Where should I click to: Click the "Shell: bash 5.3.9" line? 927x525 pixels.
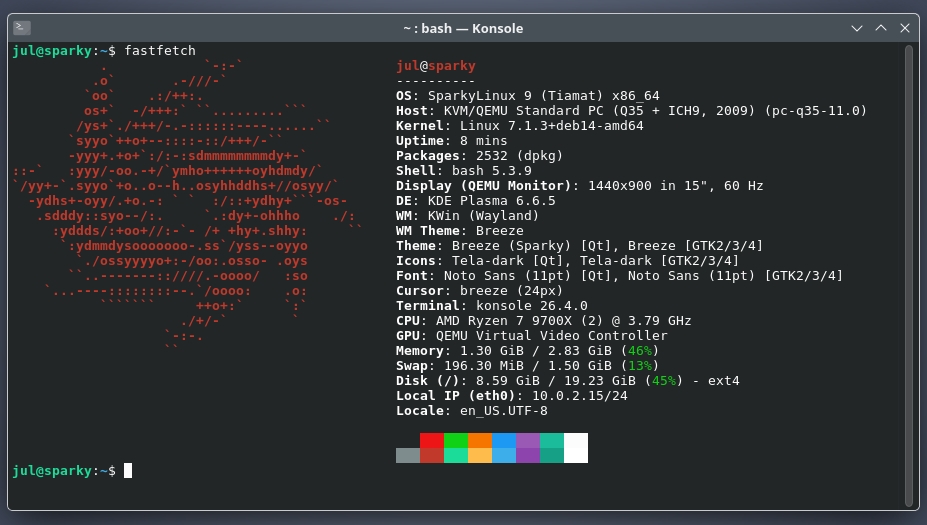coord(464,171)
